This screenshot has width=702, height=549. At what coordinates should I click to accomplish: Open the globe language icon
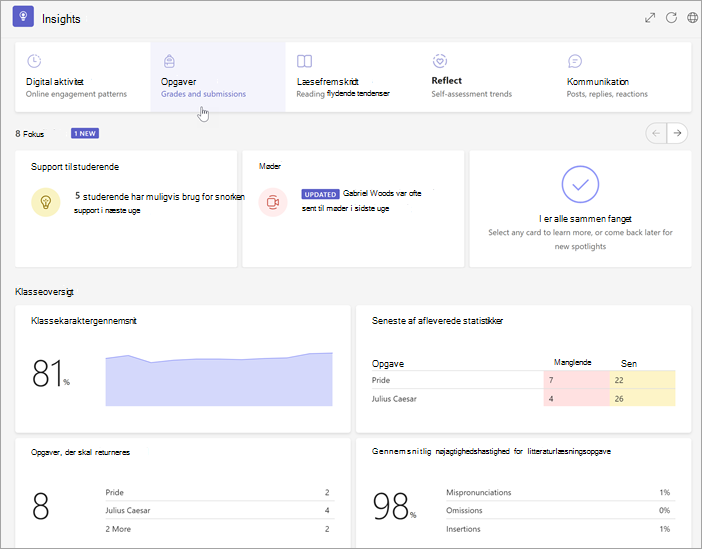(692, 18)
